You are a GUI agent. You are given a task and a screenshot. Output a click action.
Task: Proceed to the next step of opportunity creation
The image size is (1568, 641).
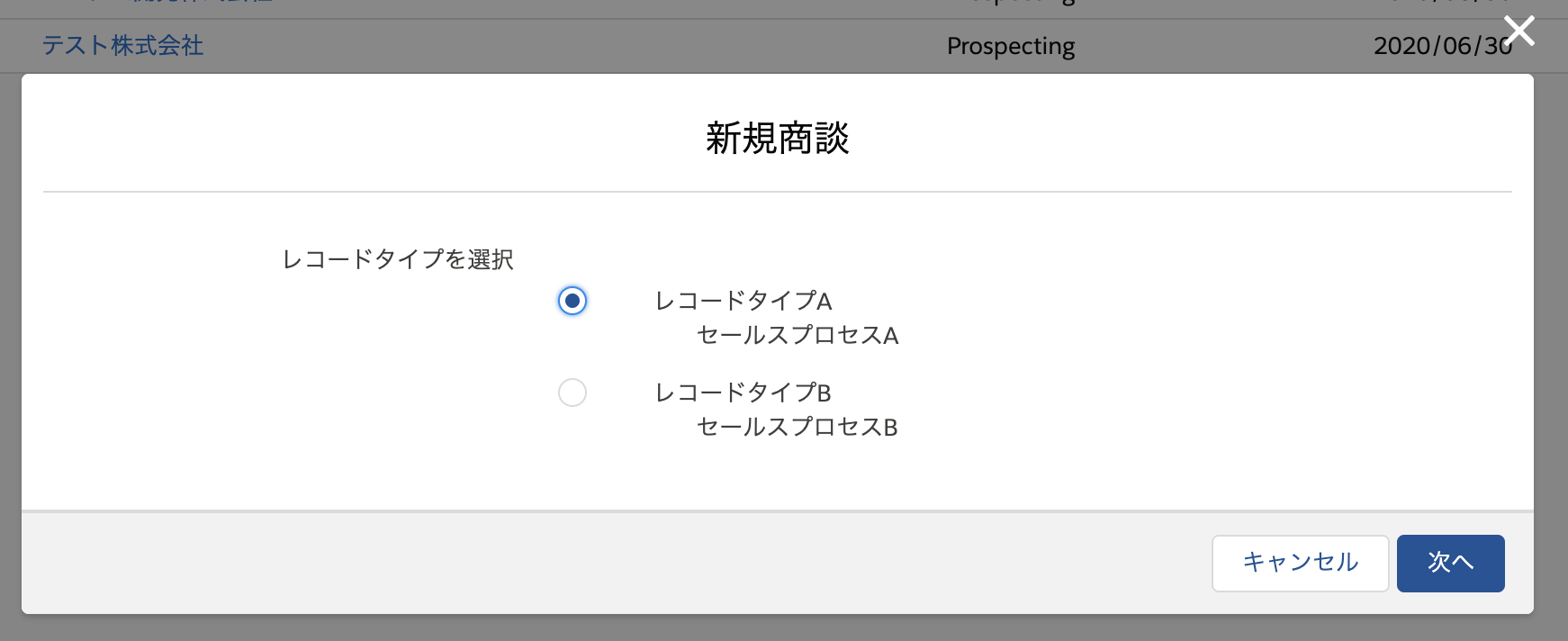click(x=1450, y=562)
